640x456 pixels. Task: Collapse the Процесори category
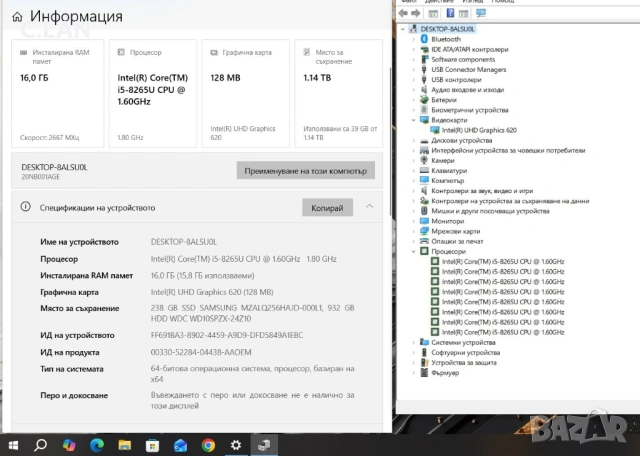[x=413, y=251]
